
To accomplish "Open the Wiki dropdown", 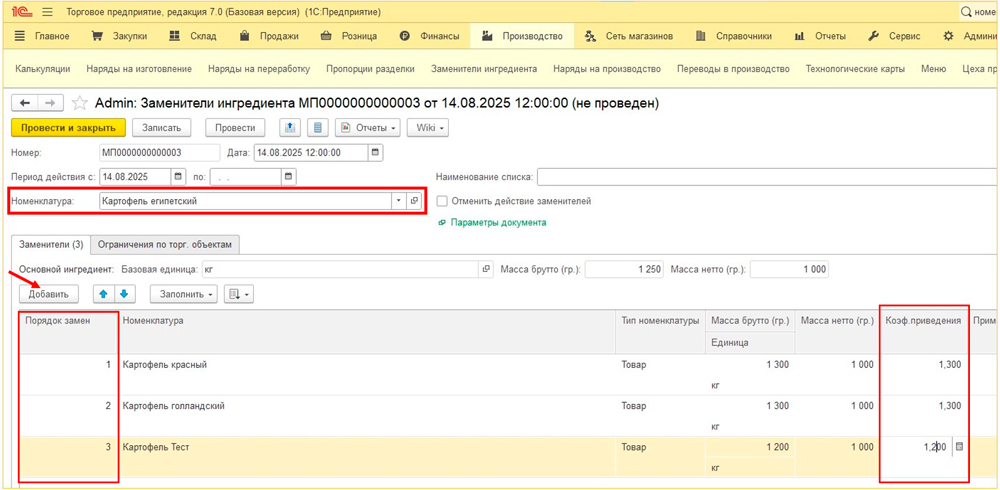I will click(427, 128).
